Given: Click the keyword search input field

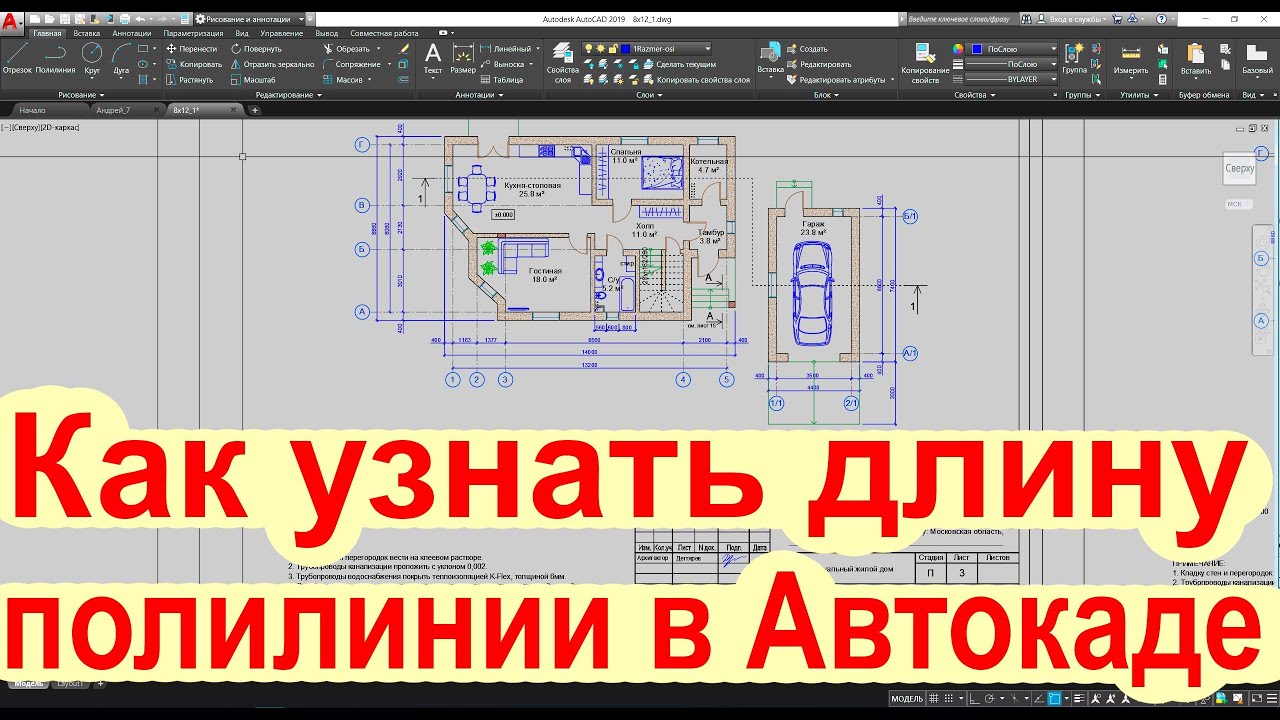Looking at the screenshot, I should point(964,19).
